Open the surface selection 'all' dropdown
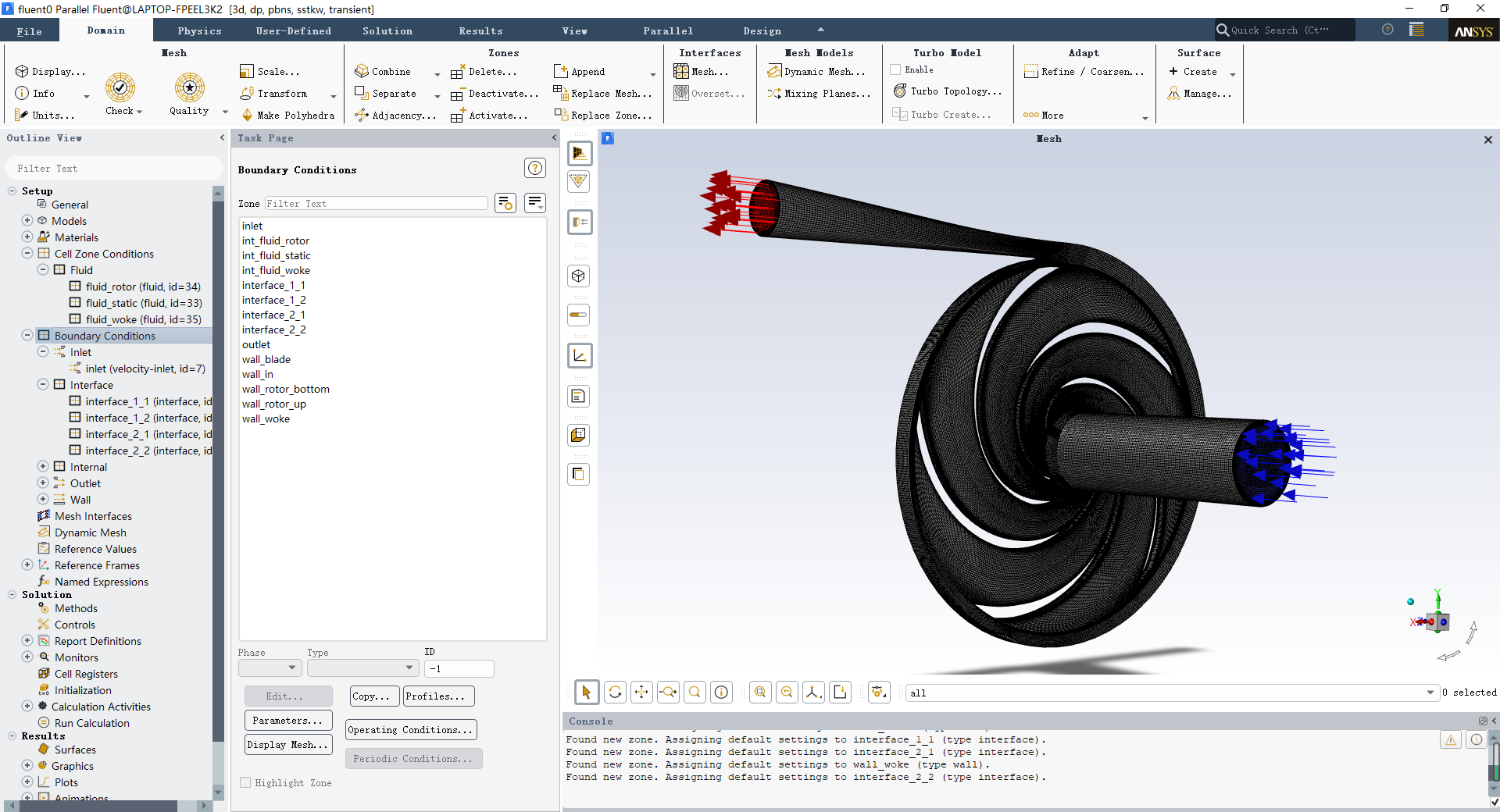 [1430, 693]
